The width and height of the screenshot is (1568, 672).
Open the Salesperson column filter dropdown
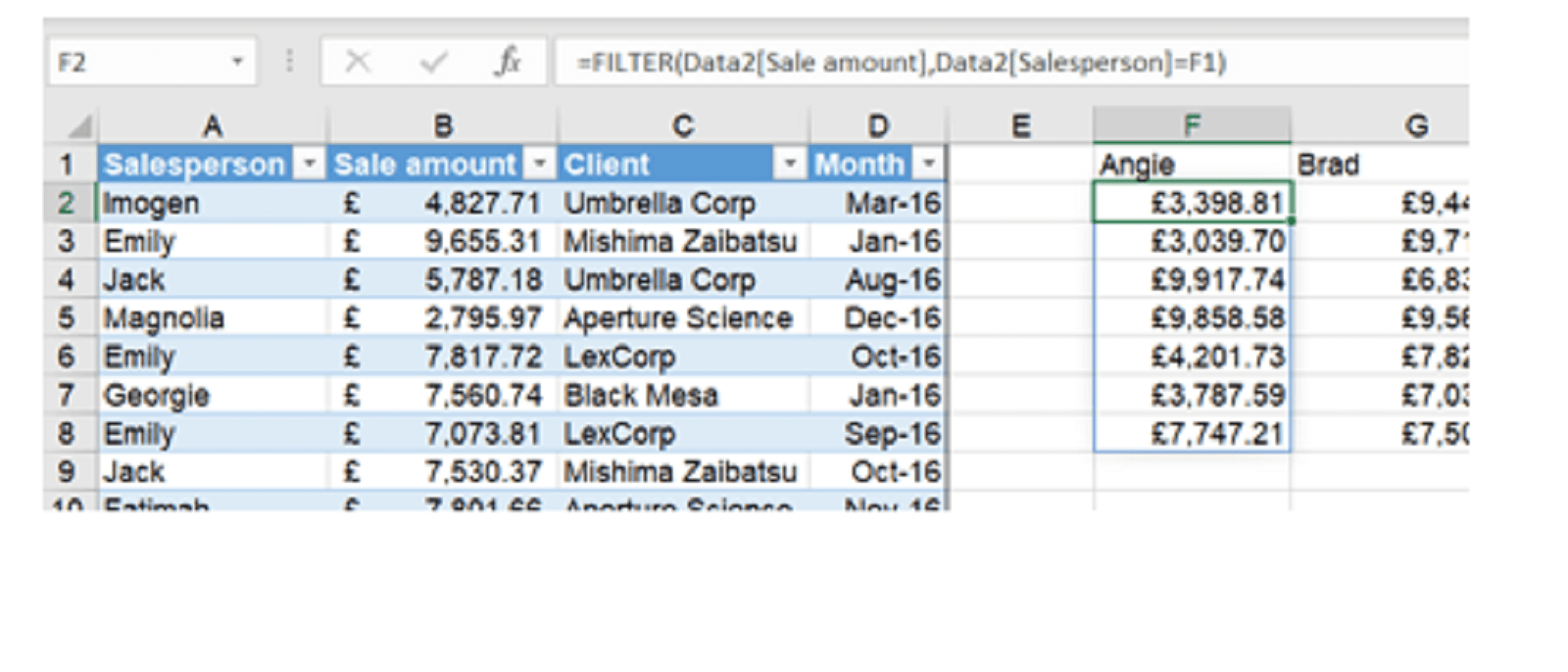point(310,164)
